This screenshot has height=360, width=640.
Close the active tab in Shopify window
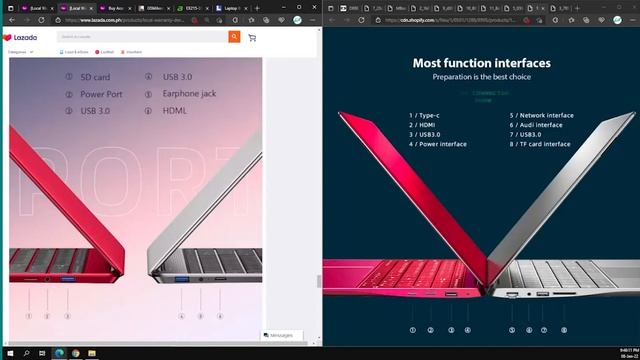click(x=543, y=8)
